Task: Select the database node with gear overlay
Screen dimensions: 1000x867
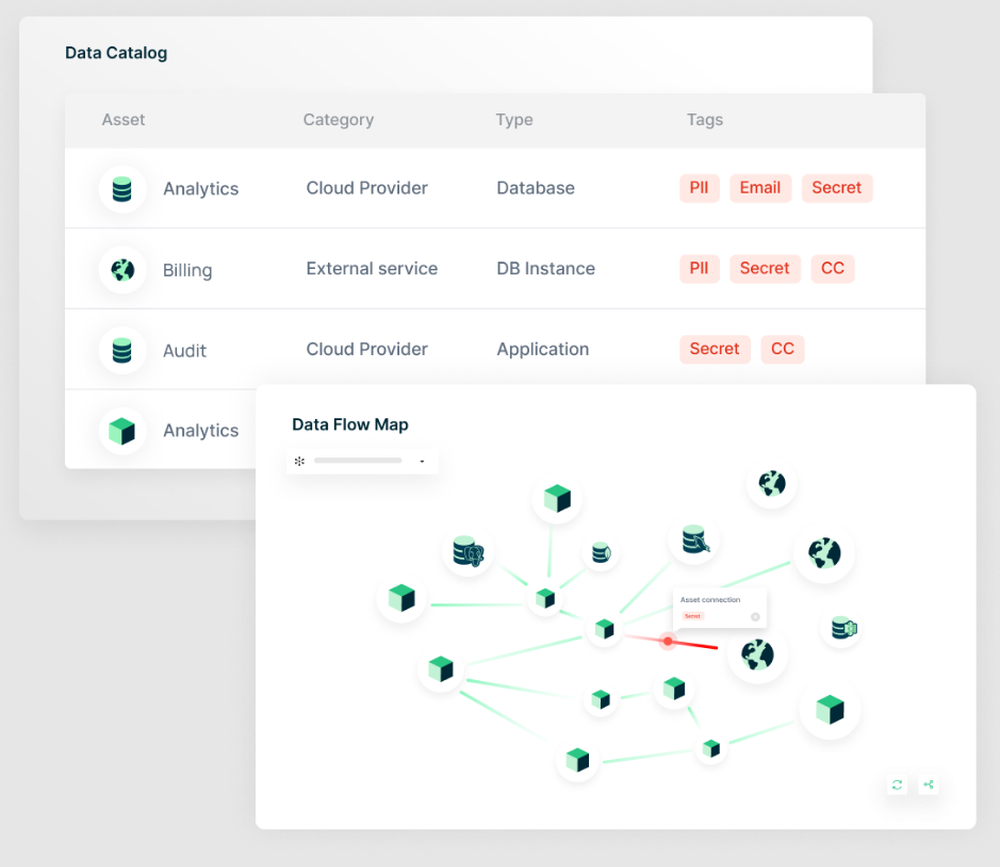Action: tap(840, 630)
